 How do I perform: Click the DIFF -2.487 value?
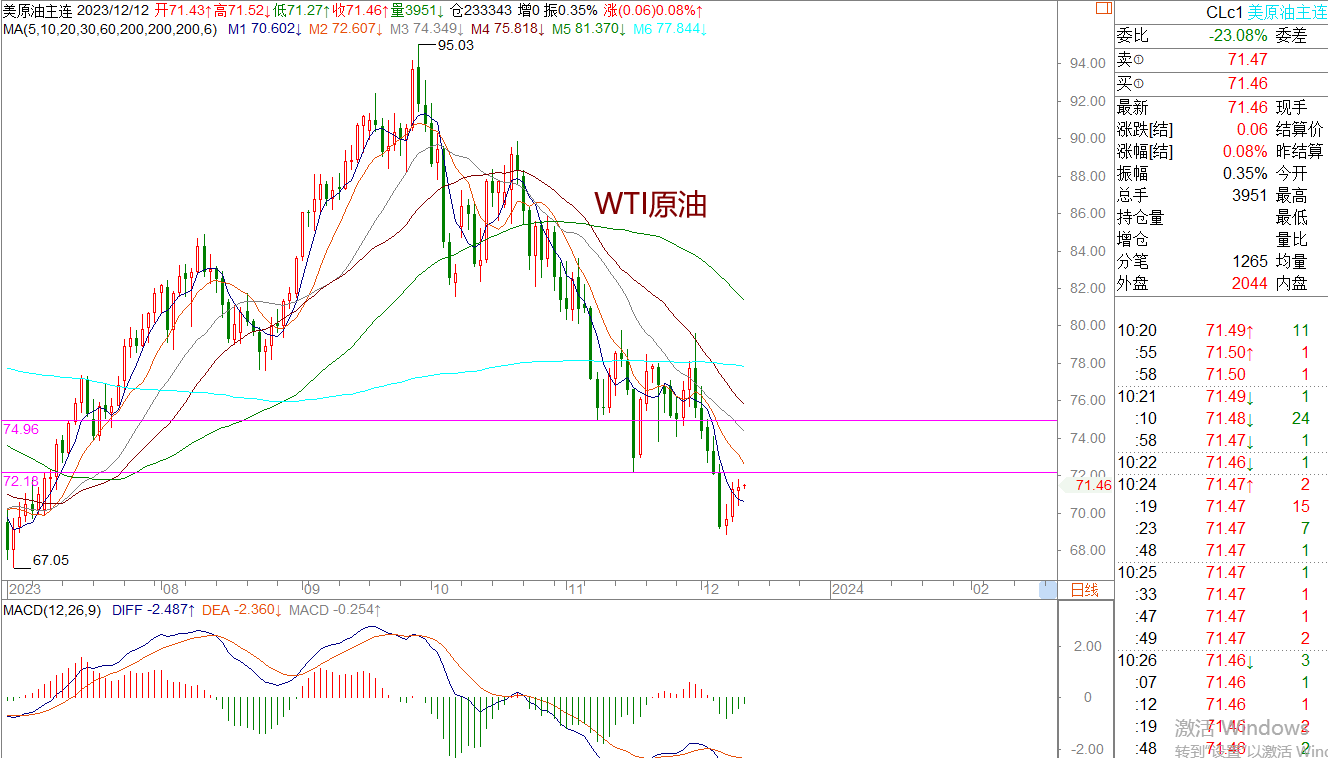tap(154, 609)
